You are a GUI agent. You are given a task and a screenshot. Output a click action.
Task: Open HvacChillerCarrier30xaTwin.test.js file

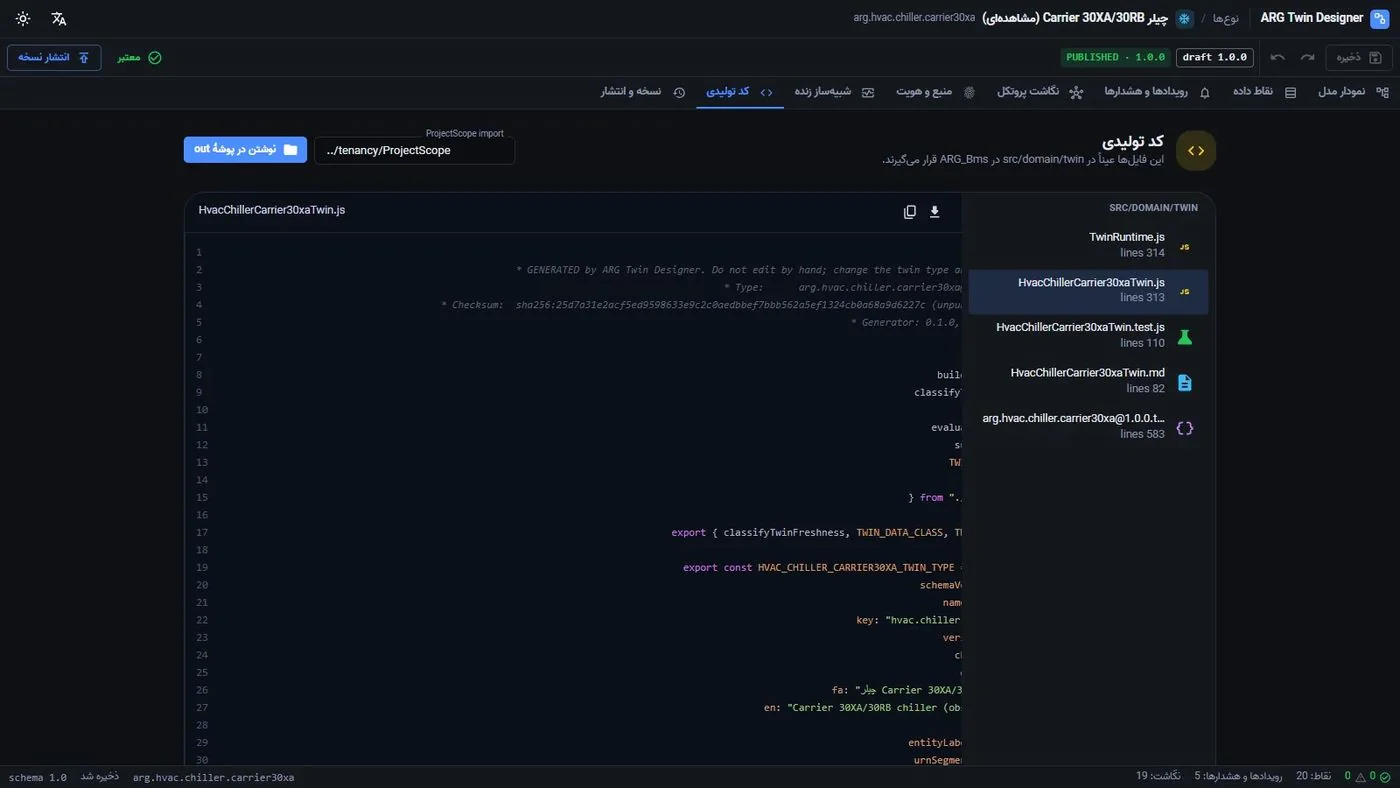click(x=1088, y=336)
